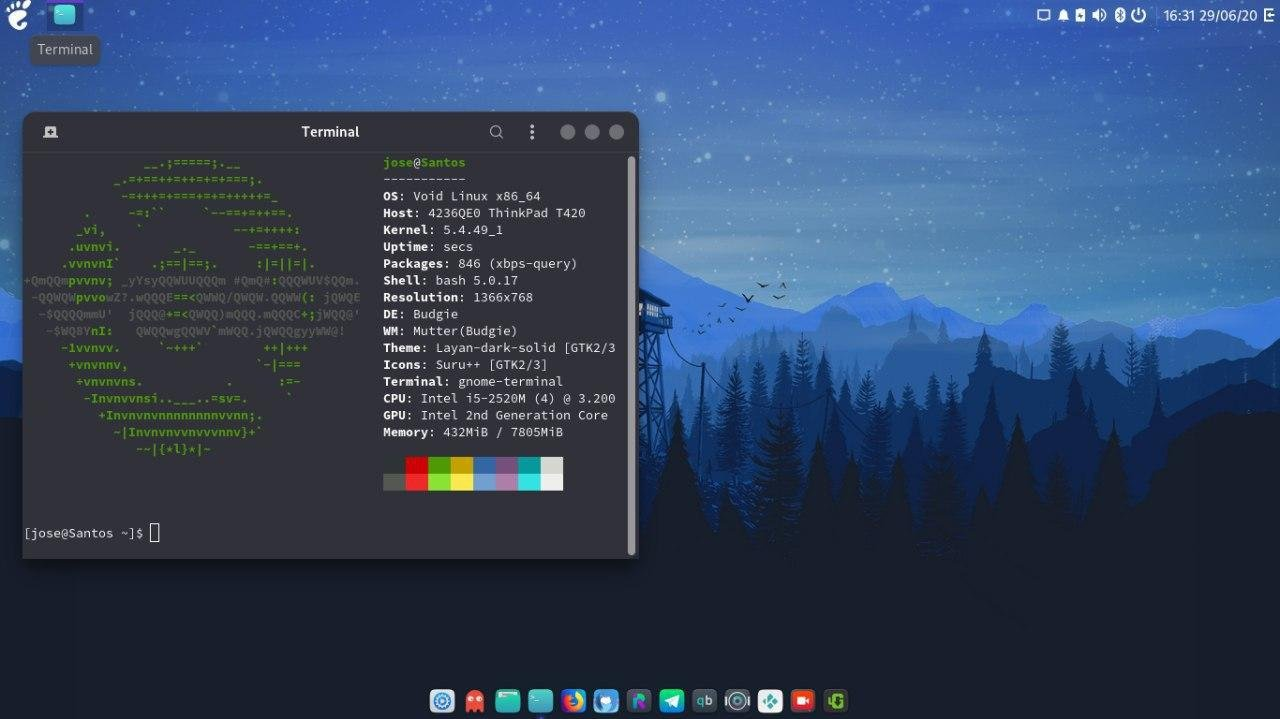Click the 'OS: Void Linux x86_64' line
1280x719 pixels.
pos(461,197)
